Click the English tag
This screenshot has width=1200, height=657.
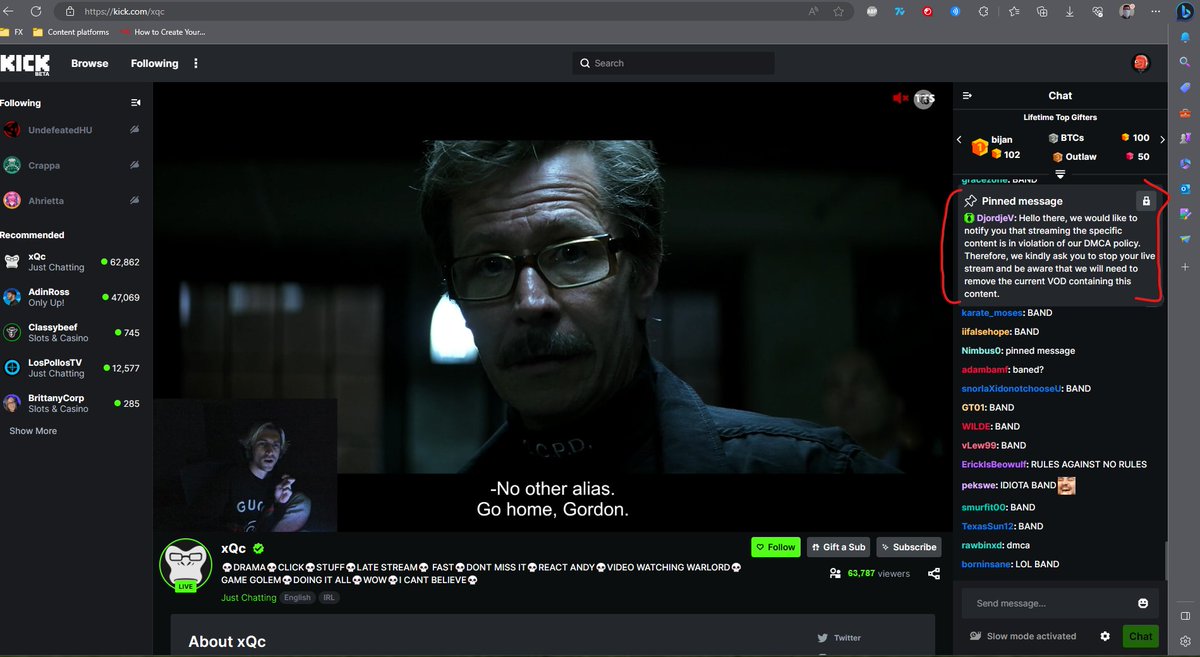coord(297,598)
